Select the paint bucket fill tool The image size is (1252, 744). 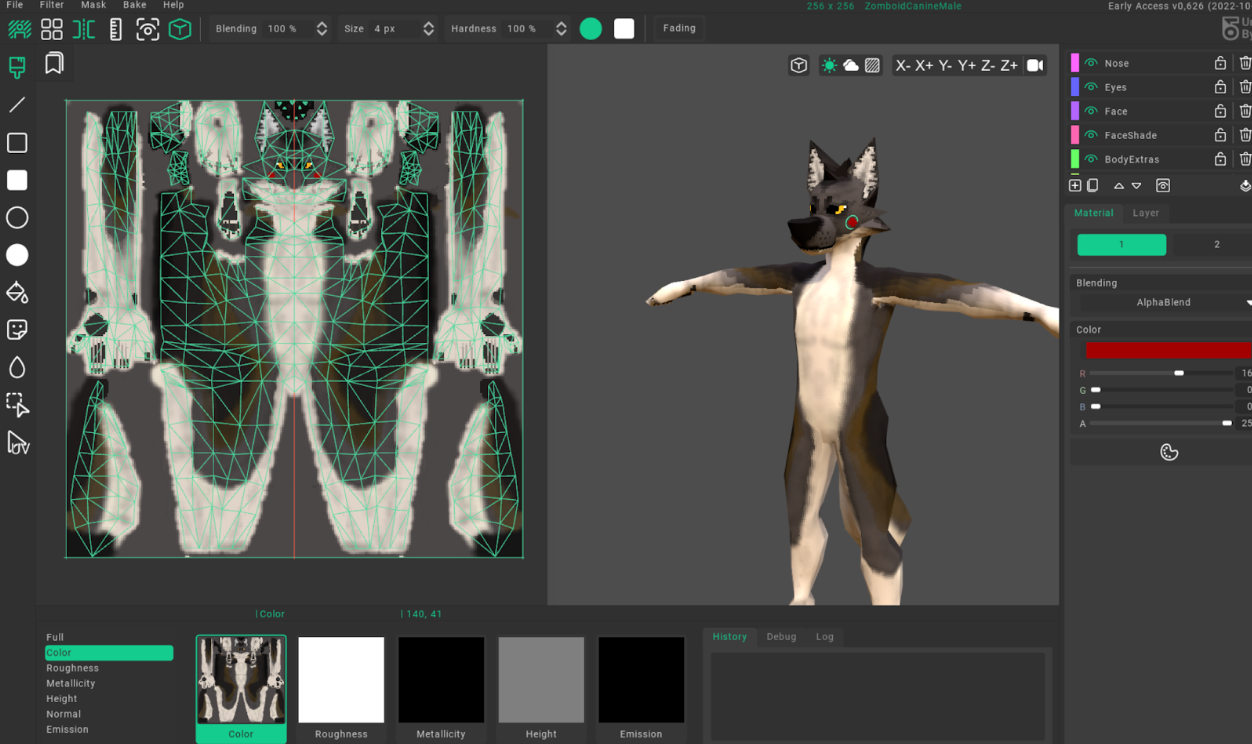tap(17, 293)
